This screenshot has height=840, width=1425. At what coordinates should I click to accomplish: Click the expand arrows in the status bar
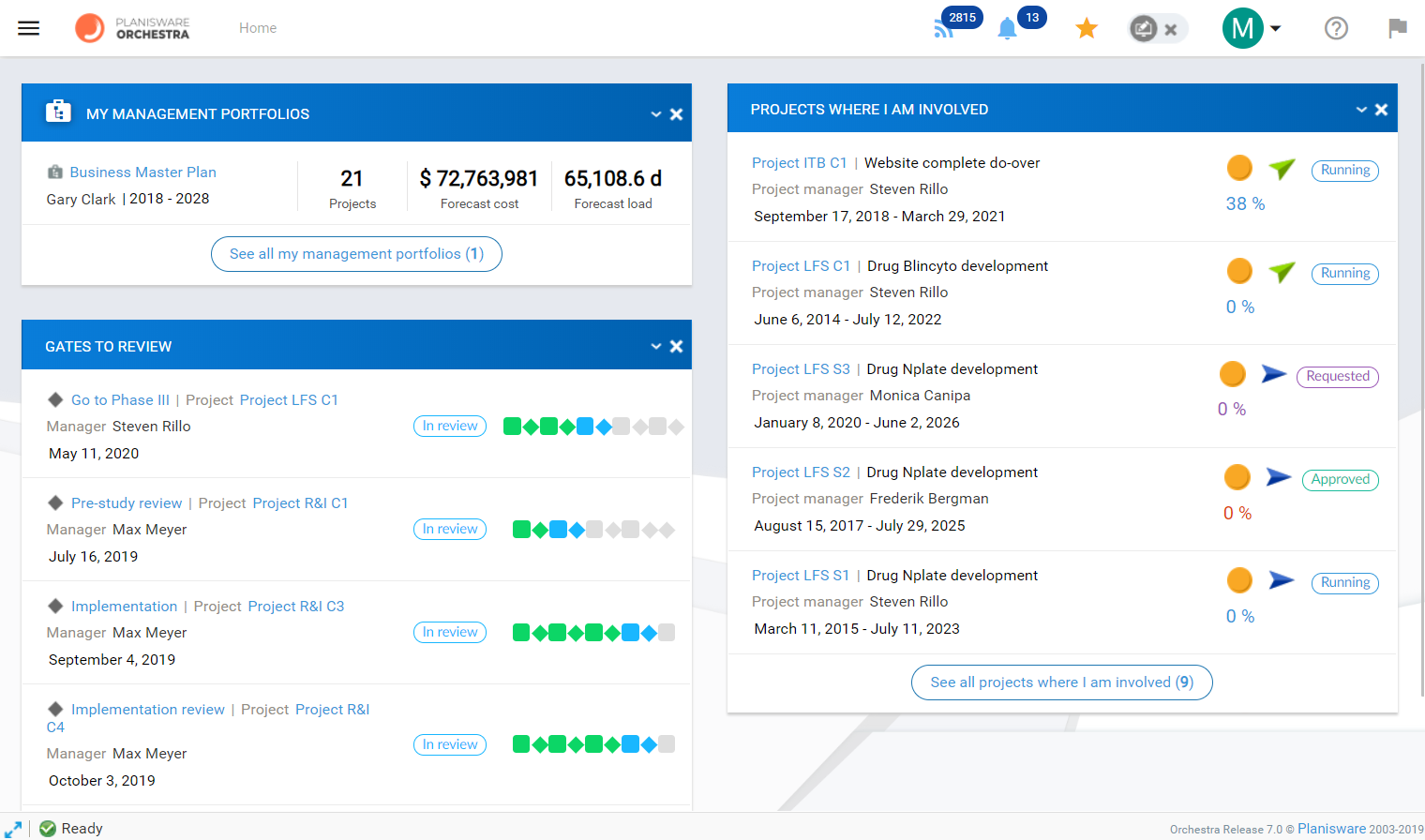point(14,829)
